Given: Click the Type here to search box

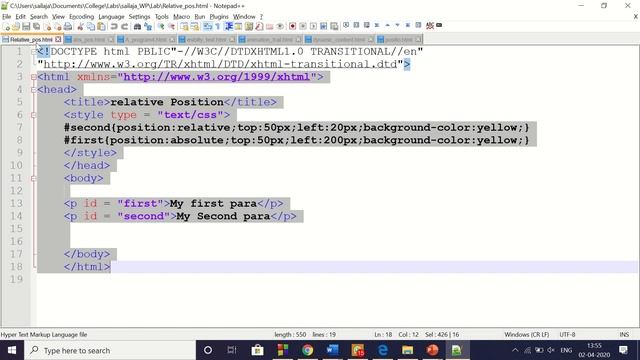Looking at the screenshot, I should tap(110, 350).
